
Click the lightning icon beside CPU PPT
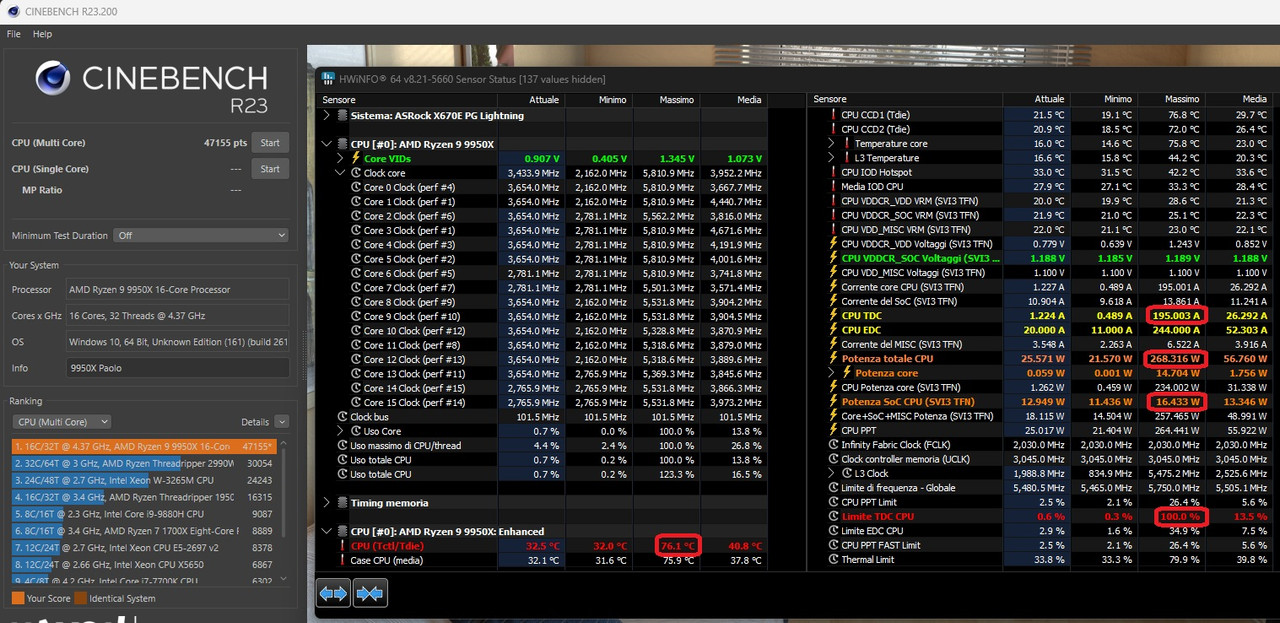833,430
